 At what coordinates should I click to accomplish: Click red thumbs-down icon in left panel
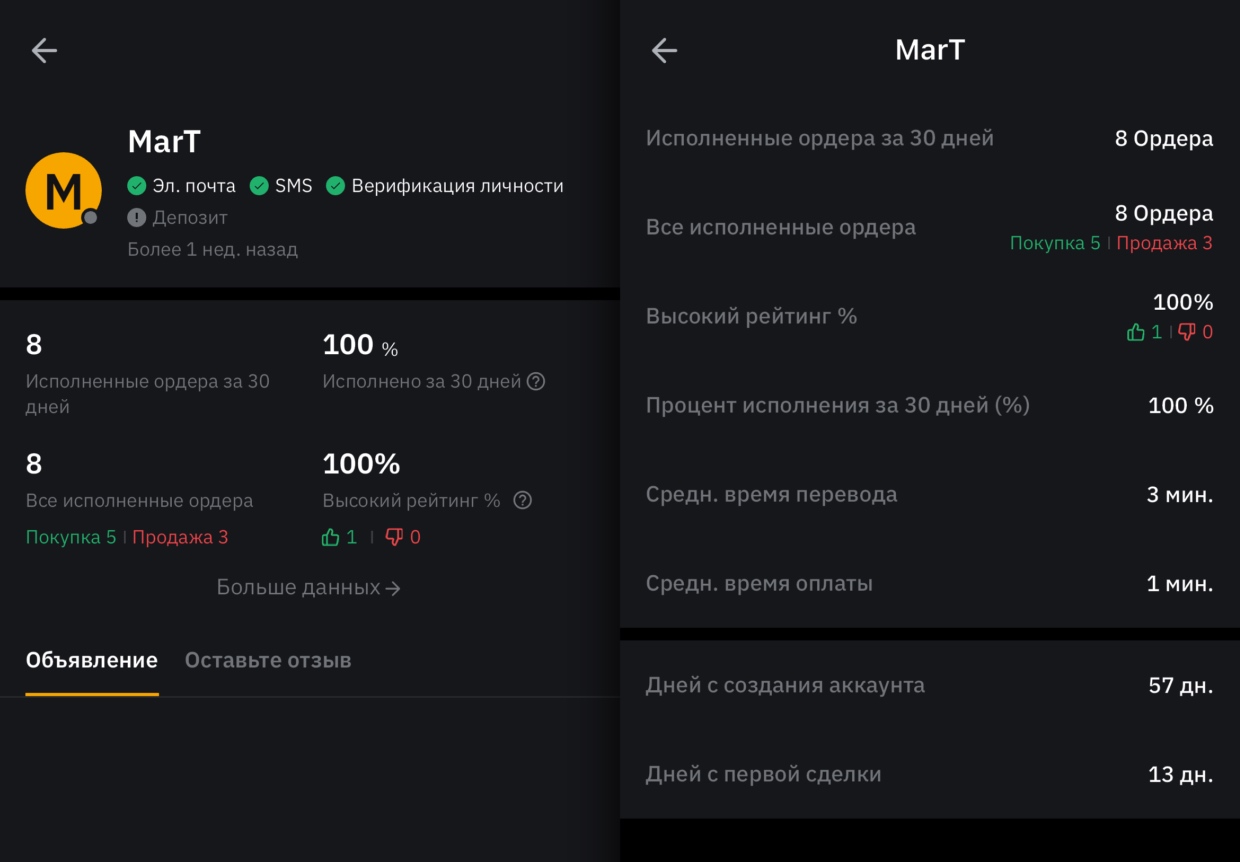click(x=394, y=537)
